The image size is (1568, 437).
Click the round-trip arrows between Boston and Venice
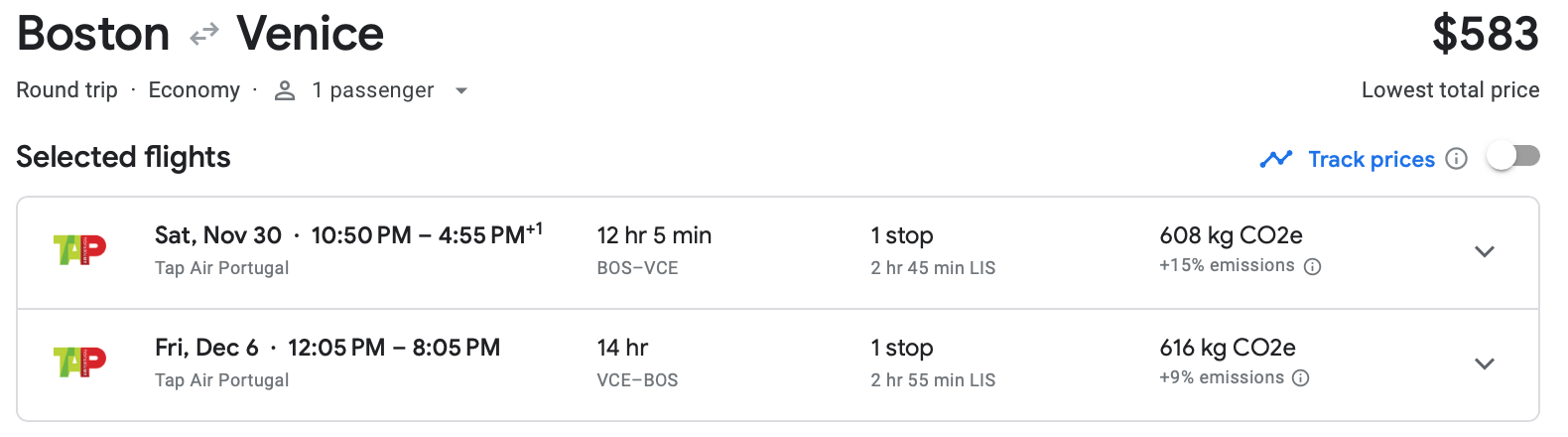pyautogui.click(x=203, y=36)
